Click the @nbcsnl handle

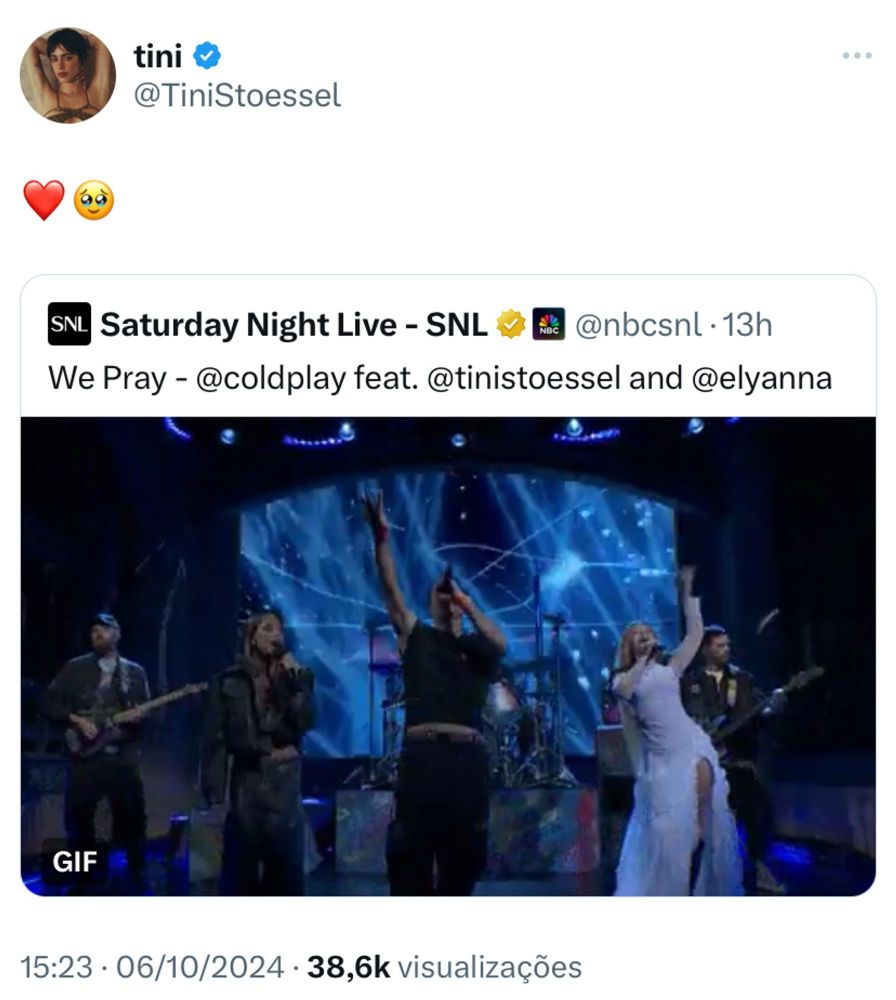coord(640,324)
